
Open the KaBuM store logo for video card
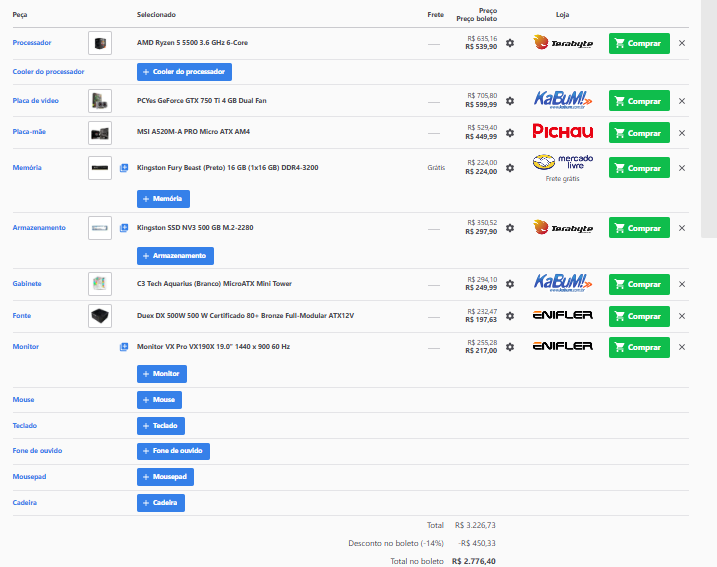(563, 100)
